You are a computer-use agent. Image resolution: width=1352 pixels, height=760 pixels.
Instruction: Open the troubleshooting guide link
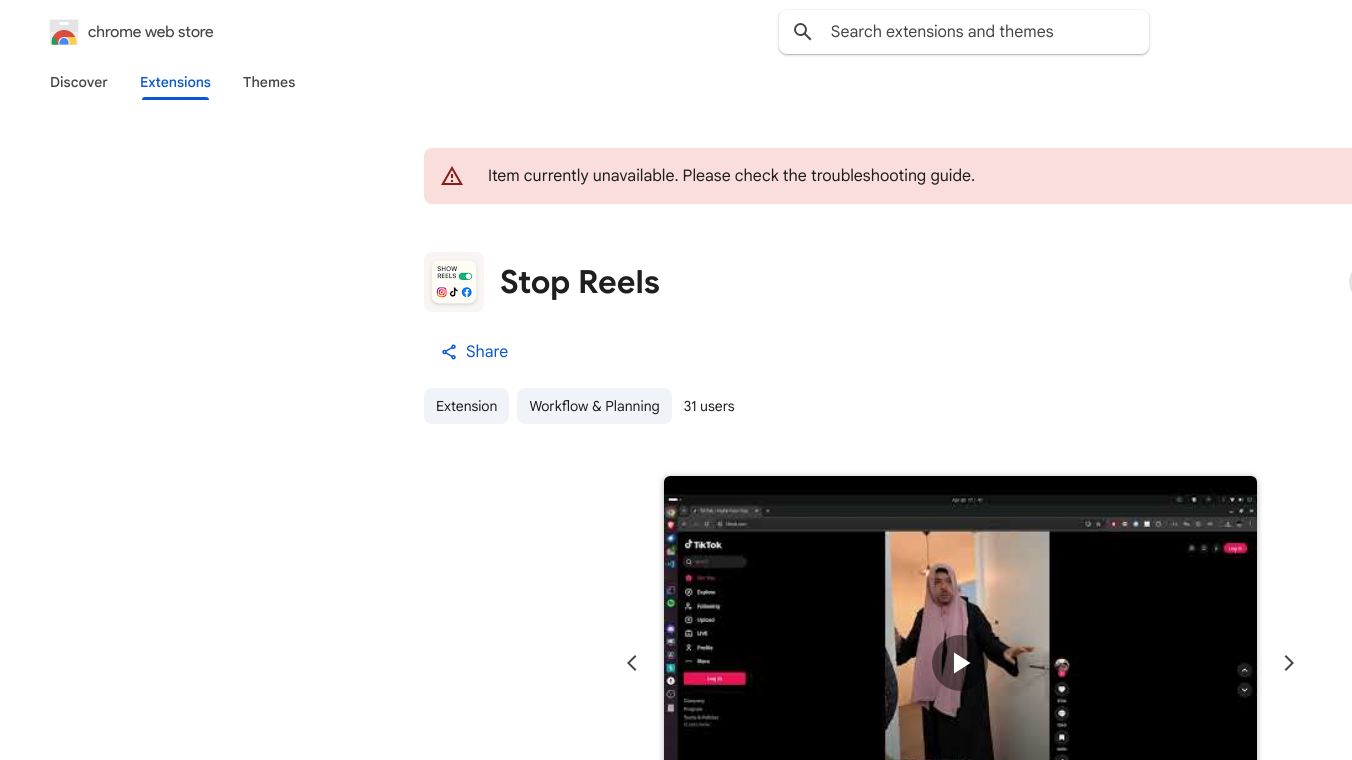pyautogui.click(x=891, y=176)
